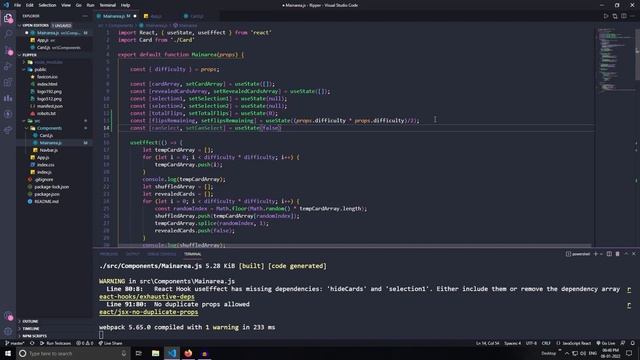Click Live Share in the status bar
The height and width of the screenshot is (360, 640).
[110, 343]
